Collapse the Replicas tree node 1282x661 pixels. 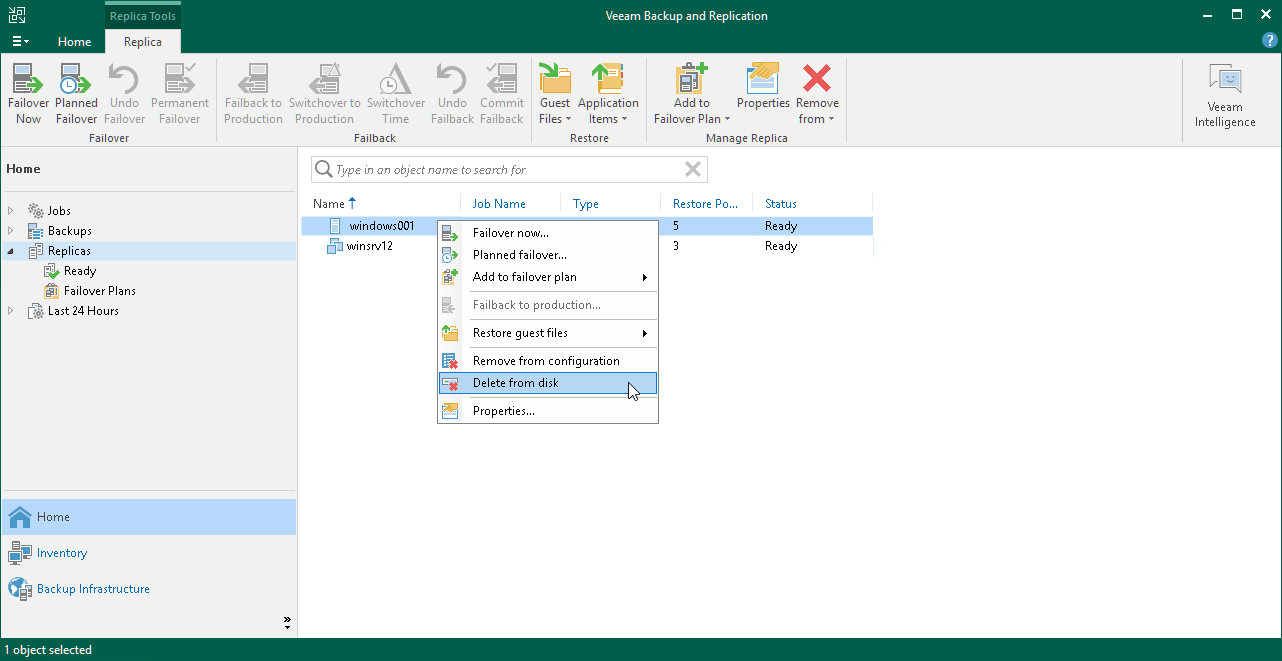(11, 251)
